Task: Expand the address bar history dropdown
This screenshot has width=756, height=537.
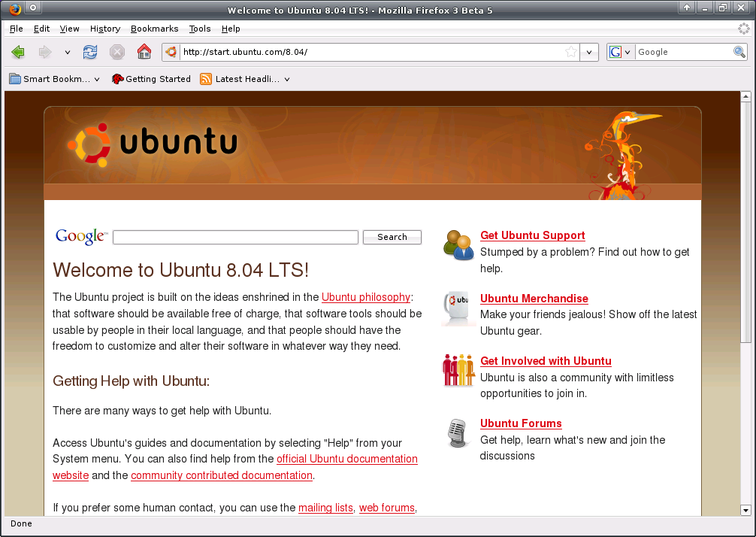Action: pos(589,52)
